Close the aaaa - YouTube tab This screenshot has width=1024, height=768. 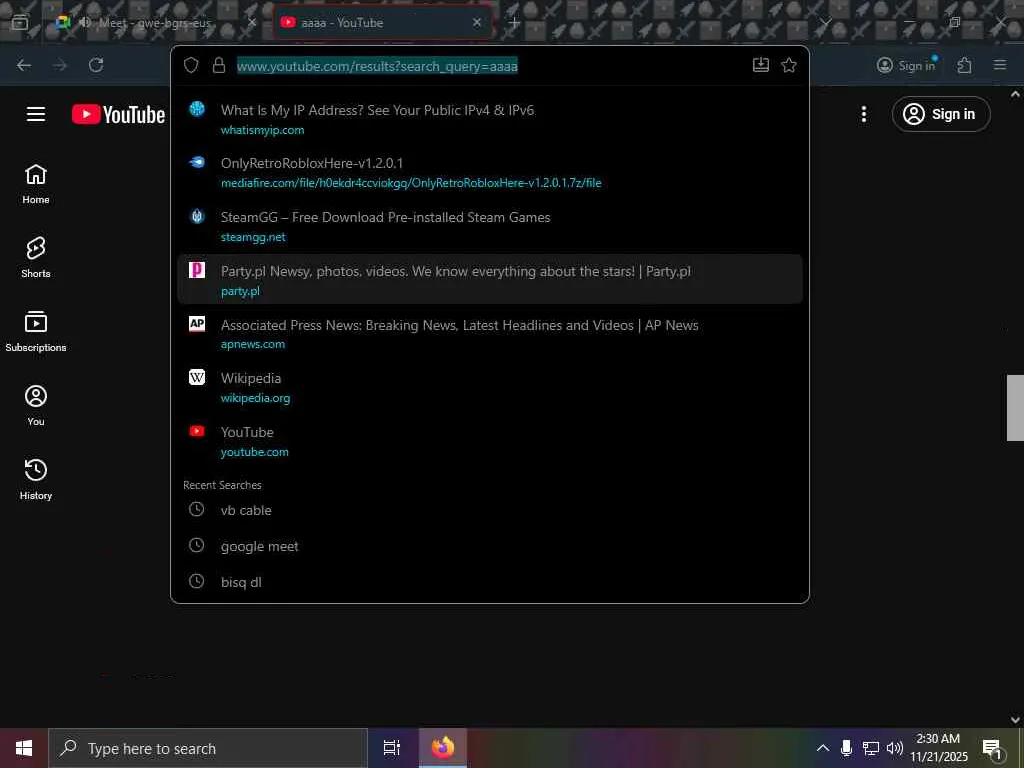tap(477, 22)
